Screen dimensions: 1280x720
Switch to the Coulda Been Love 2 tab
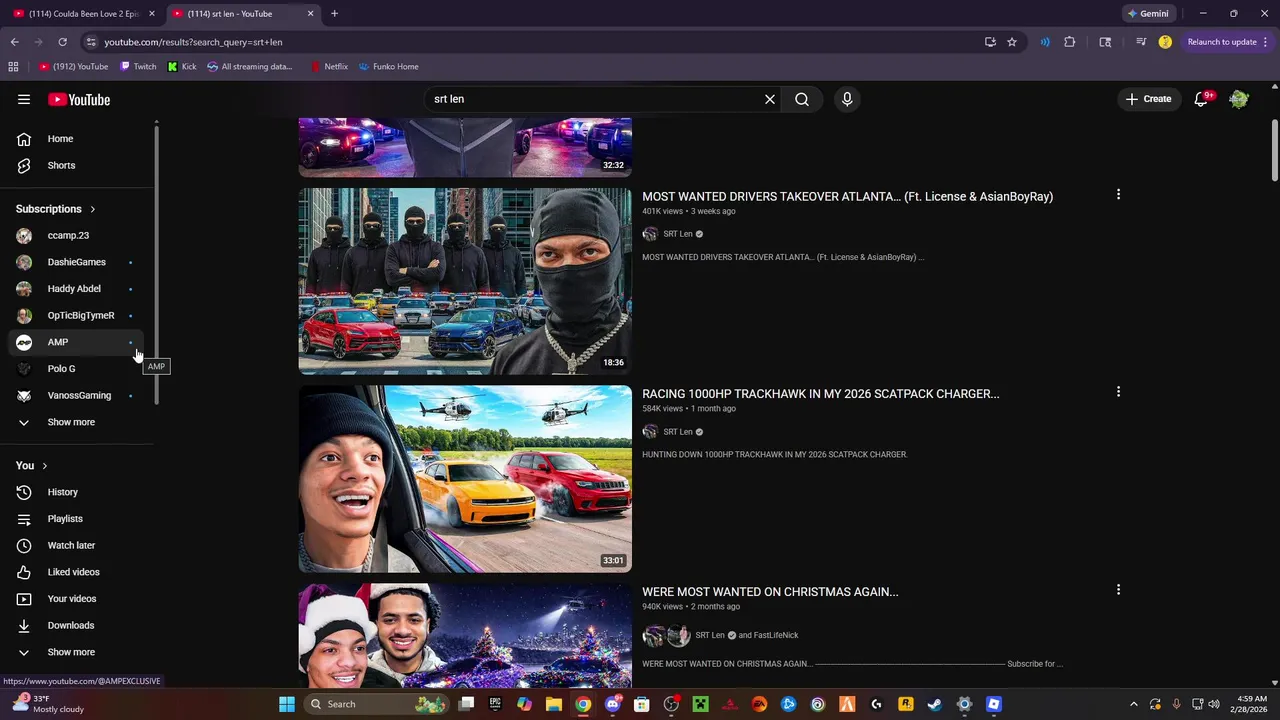pyautogui.click(x=84, y=14)
